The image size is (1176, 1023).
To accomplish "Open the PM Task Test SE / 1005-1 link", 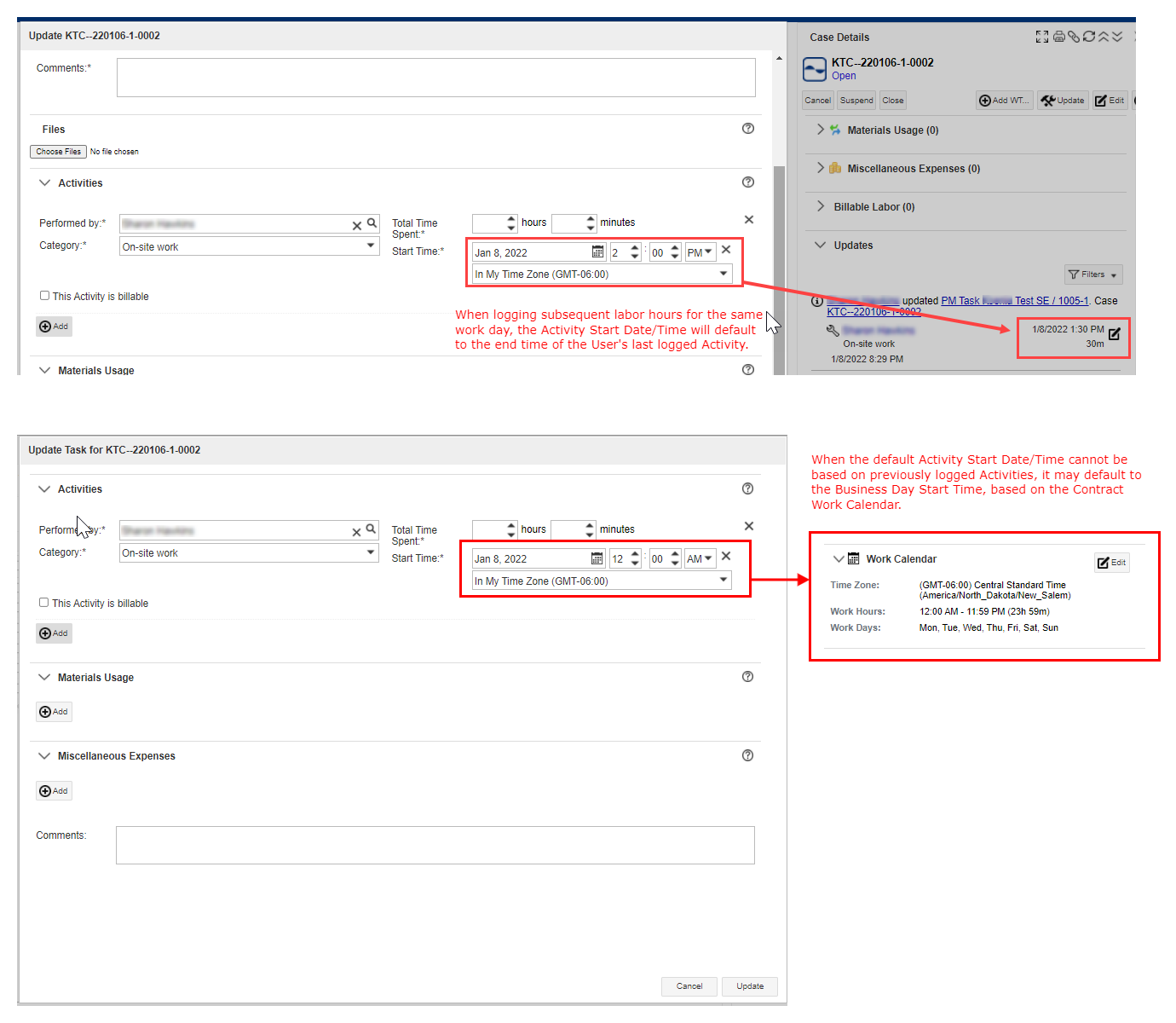I will pos(1014,301).
